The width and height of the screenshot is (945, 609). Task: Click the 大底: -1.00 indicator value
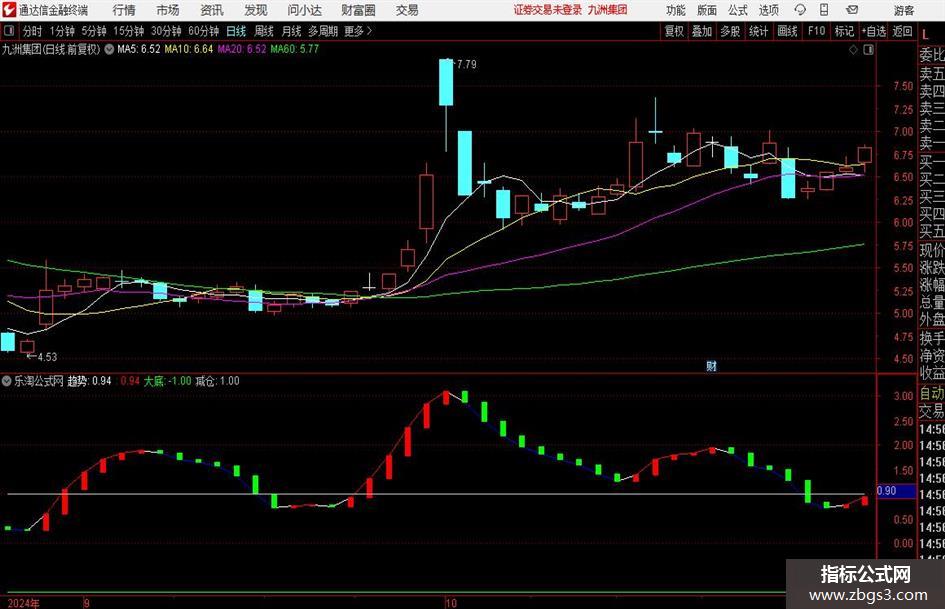[x=168, y=381]
